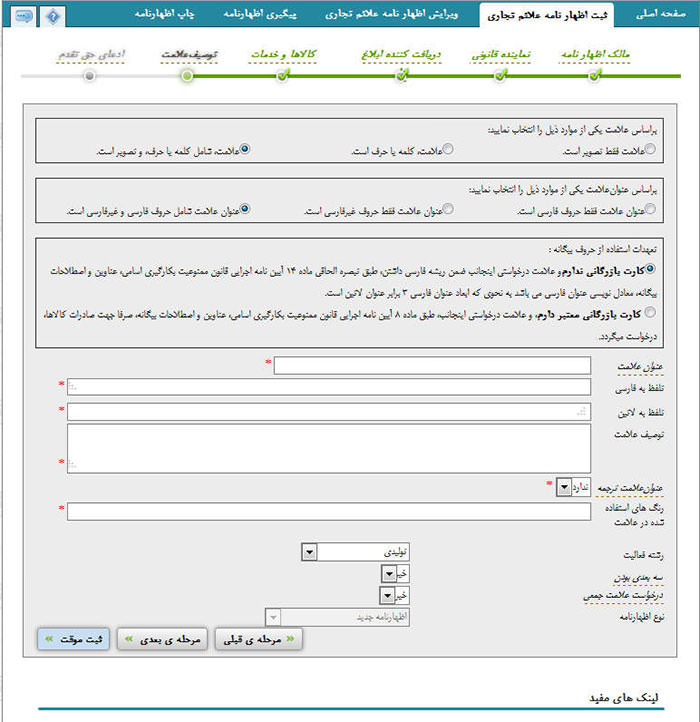Click the مرحله ی قبلی button
Screen dimensions: 700x722
click(259, 639)
